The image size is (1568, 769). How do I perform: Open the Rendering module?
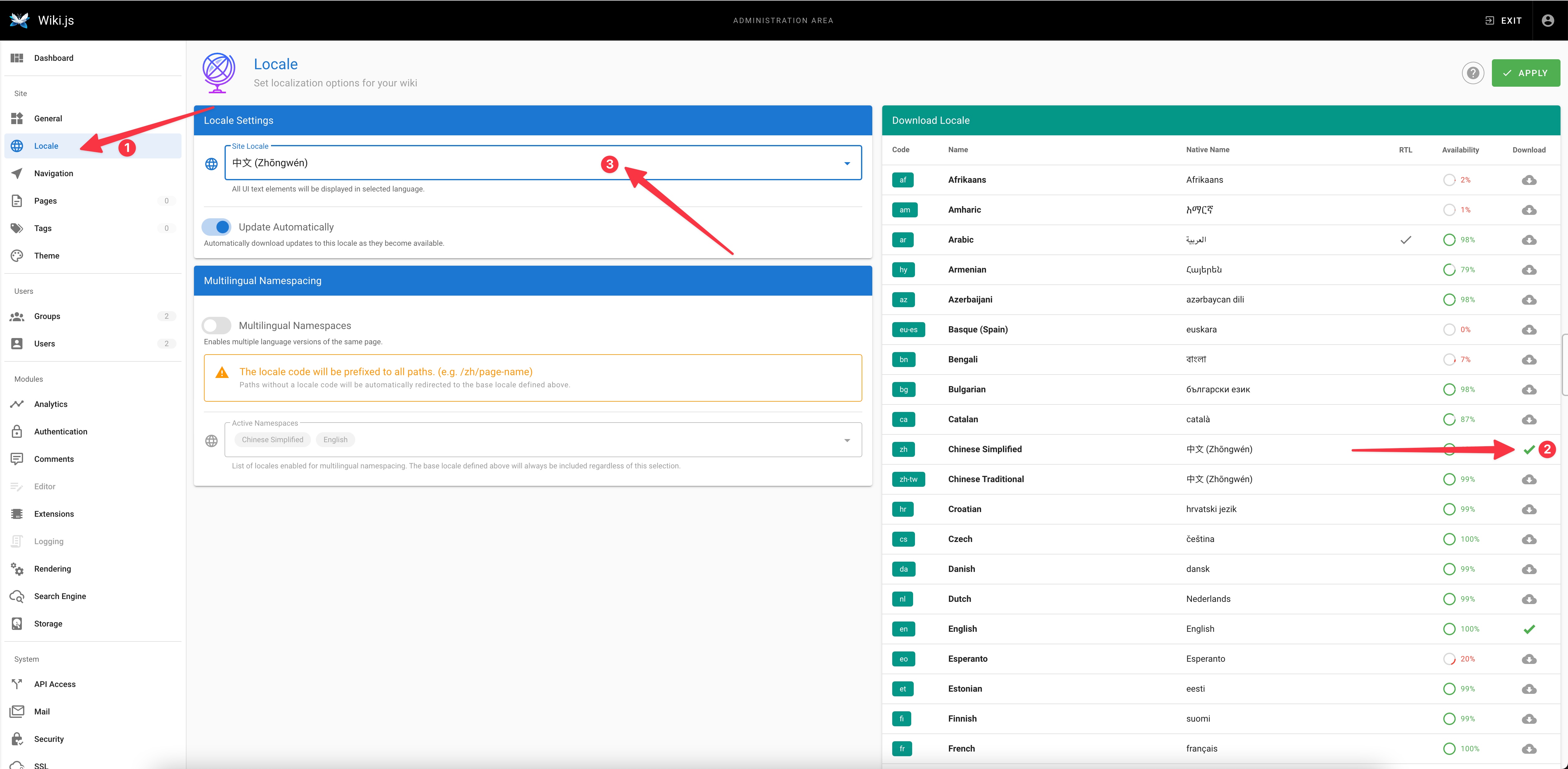93,568
